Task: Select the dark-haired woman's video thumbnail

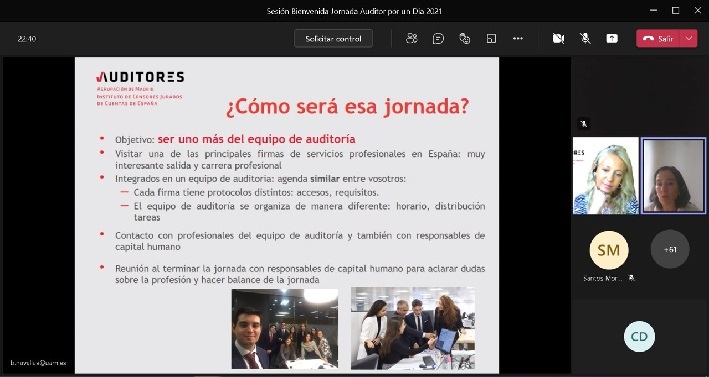Action: (673, 176)
